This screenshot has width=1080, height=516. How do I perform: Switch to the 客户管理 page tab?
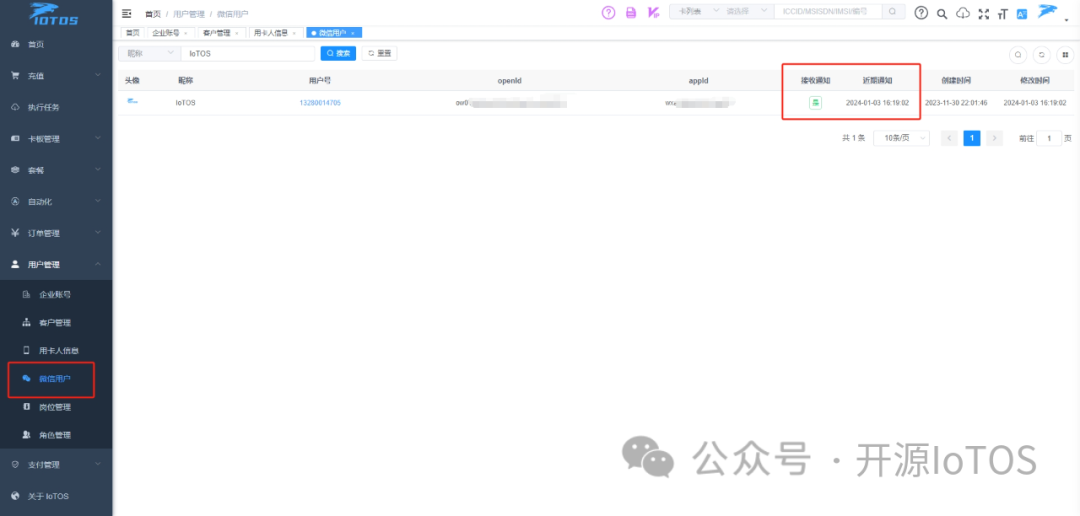click(x=216, y=33)
